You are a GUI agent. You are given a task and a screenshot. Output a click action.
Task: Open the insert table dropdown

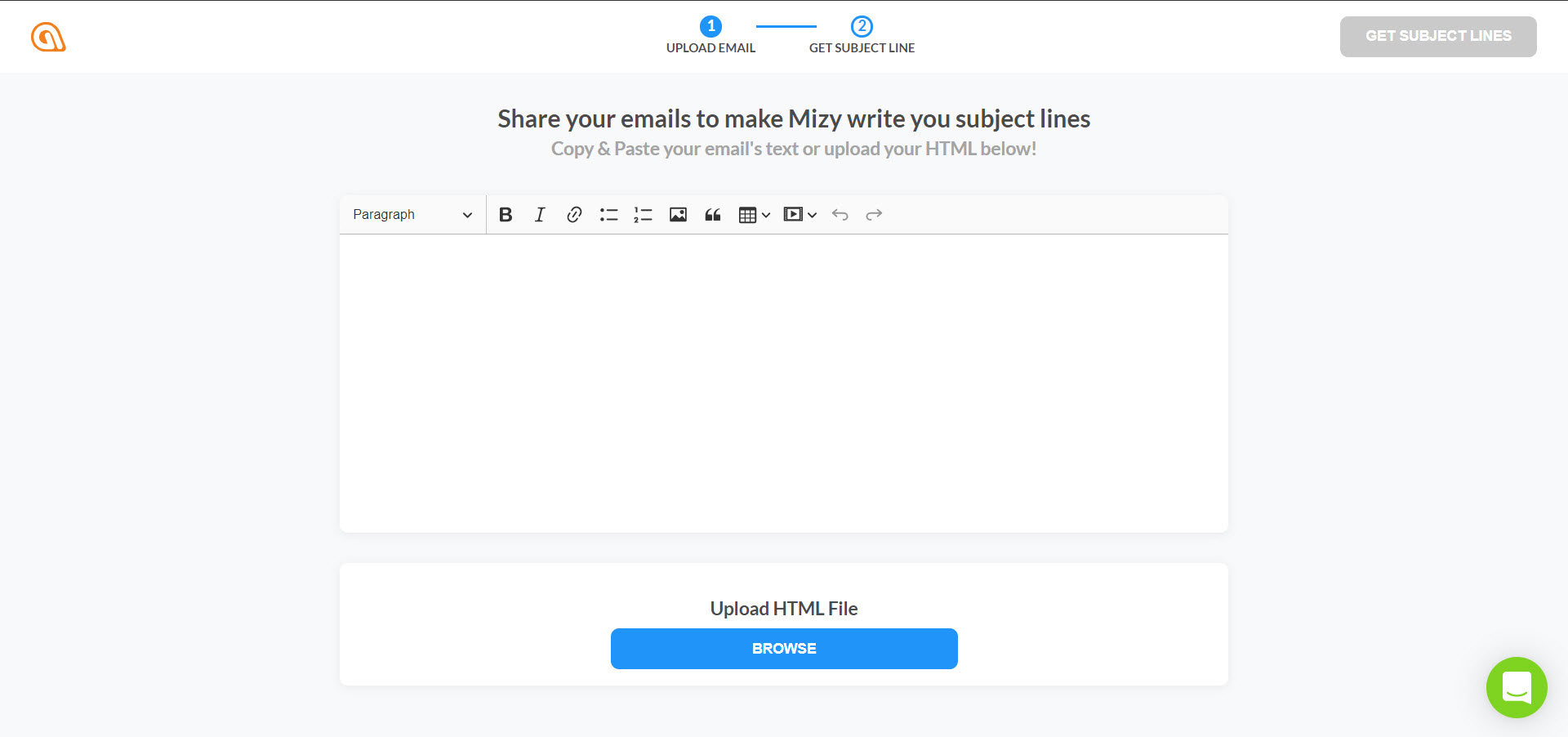tap(754, 214)
